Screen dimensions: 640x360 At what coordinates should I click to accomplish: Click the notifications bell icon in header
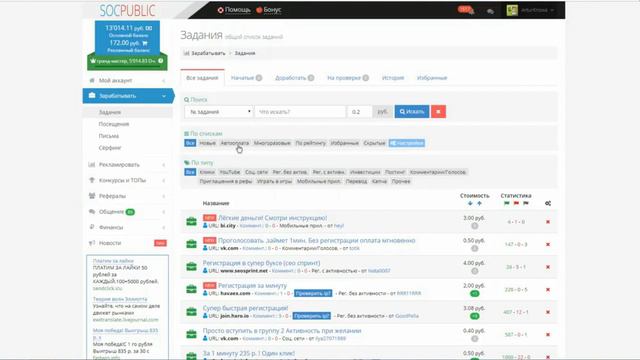tap(471, 11)
